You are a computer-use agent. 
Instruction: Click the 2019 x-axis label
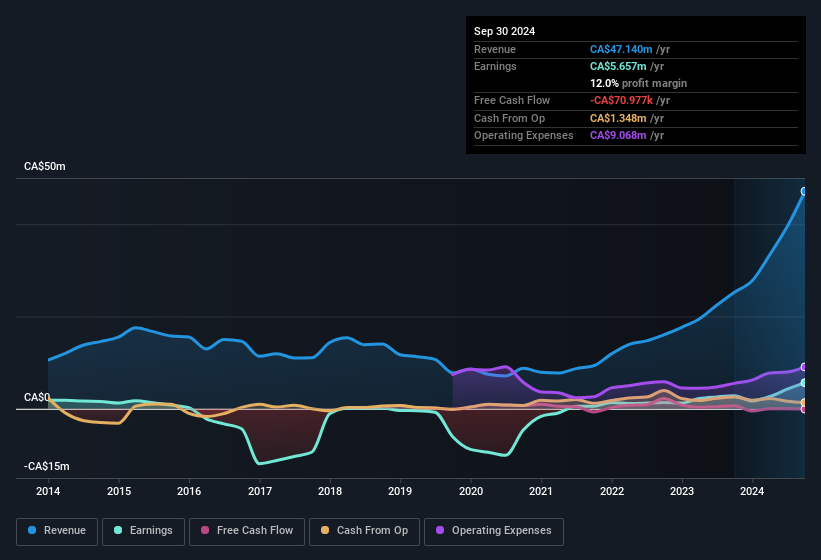[x=400, y=491]
